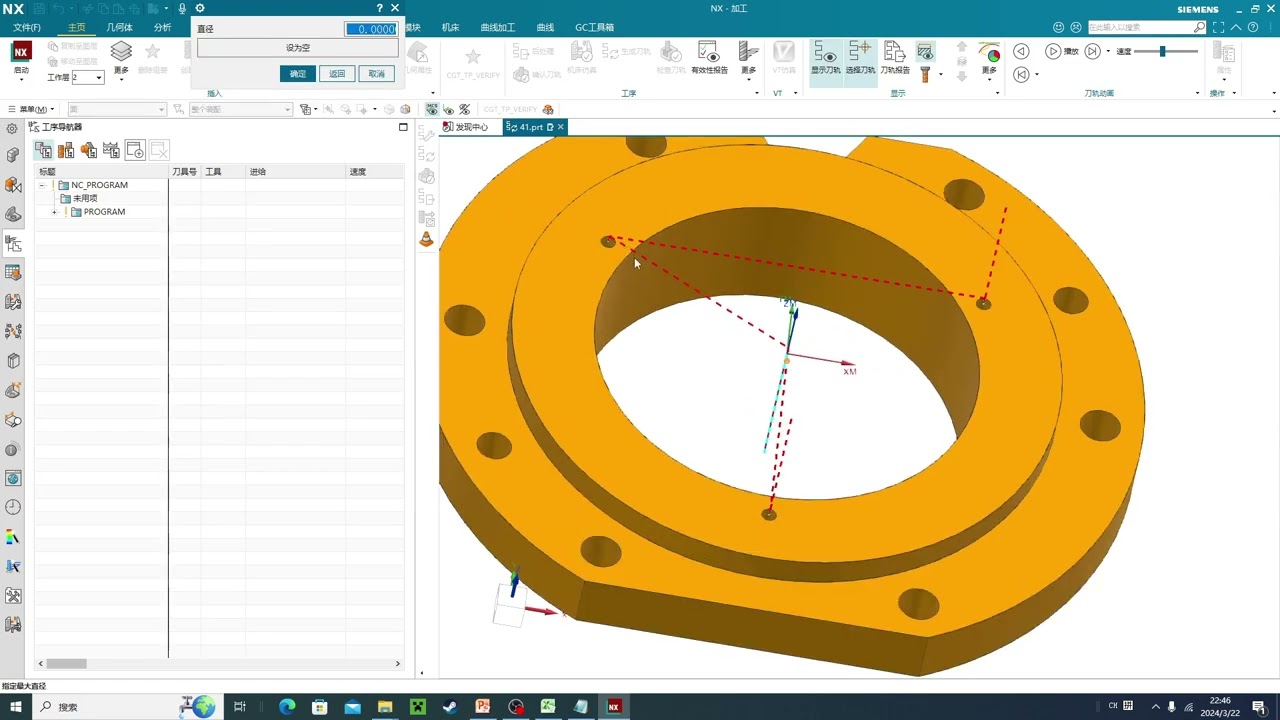Click 取消 in the 直径 dialog
The width and height of the screenshot is (1280, 720).
click(376, 73)
